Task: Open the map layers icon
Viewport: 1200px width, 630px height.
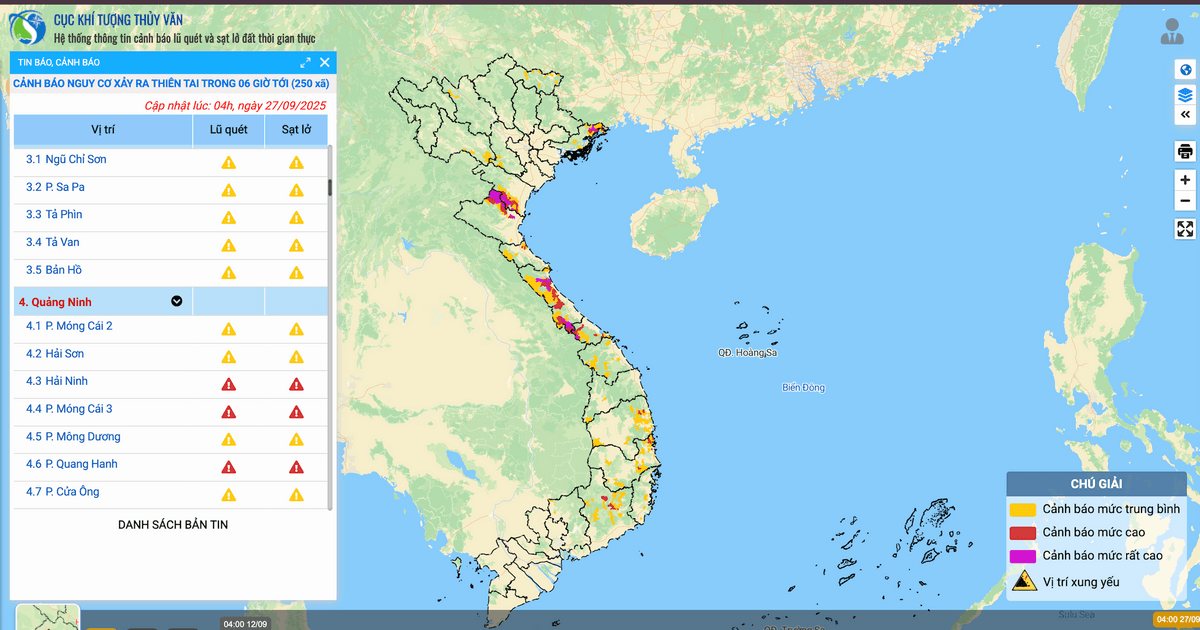Action: (x=1185, y=95)
